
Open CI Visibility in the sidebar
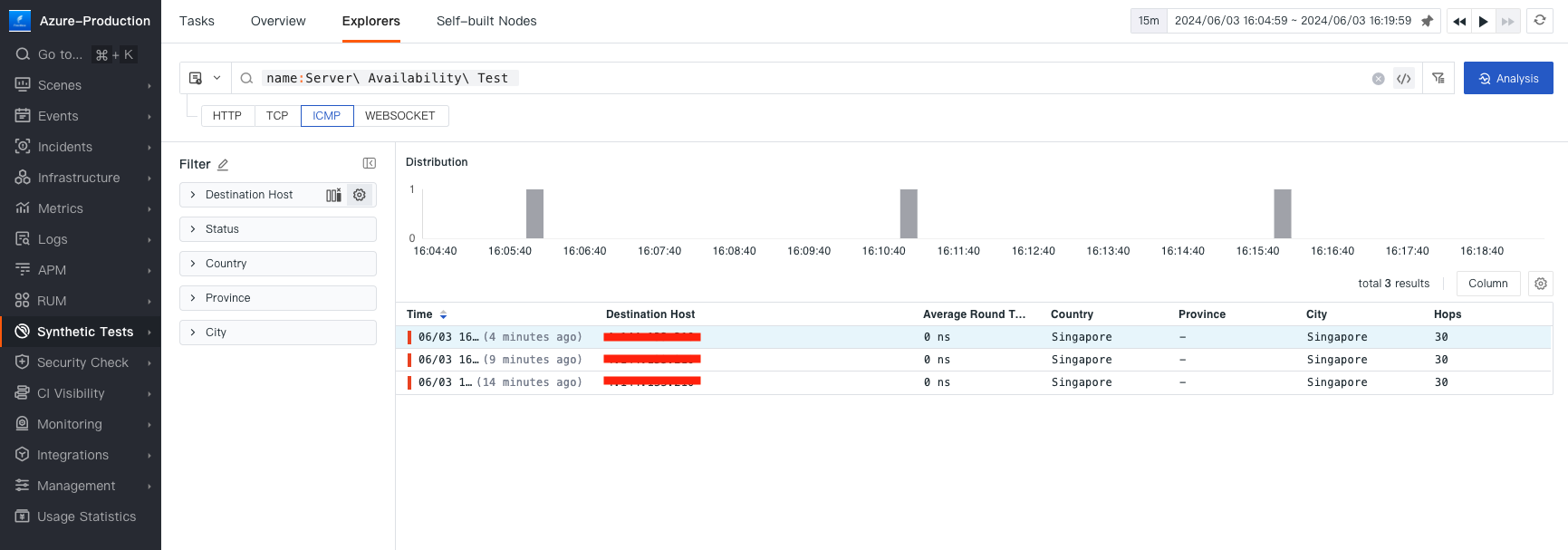click(81, 393)
